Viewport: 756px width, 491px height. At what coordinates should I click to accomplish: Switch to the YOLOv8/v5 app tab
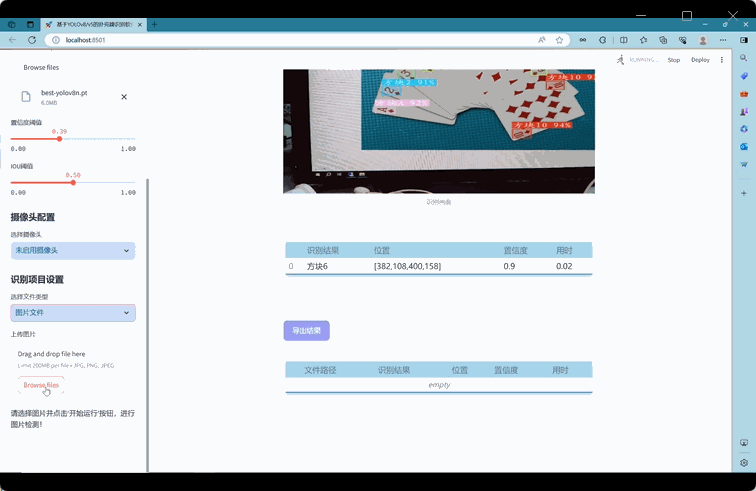(x=94, y=24)
